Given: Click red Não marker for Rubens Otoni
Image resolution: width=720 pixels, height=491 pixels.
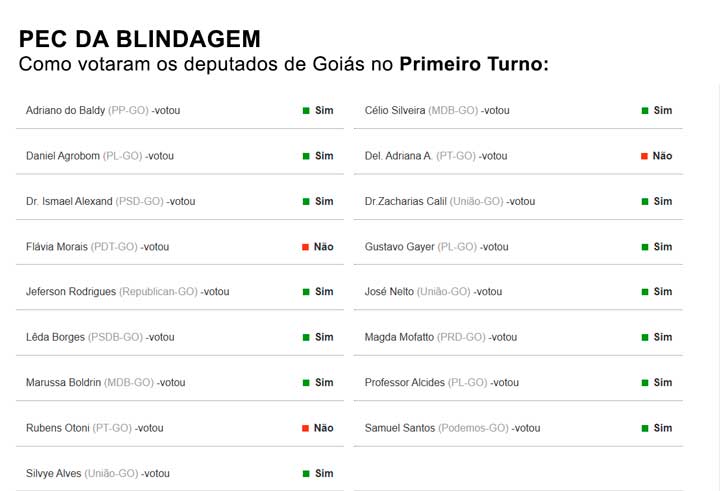Looking at the screenshot, I should tap(305, 429).
